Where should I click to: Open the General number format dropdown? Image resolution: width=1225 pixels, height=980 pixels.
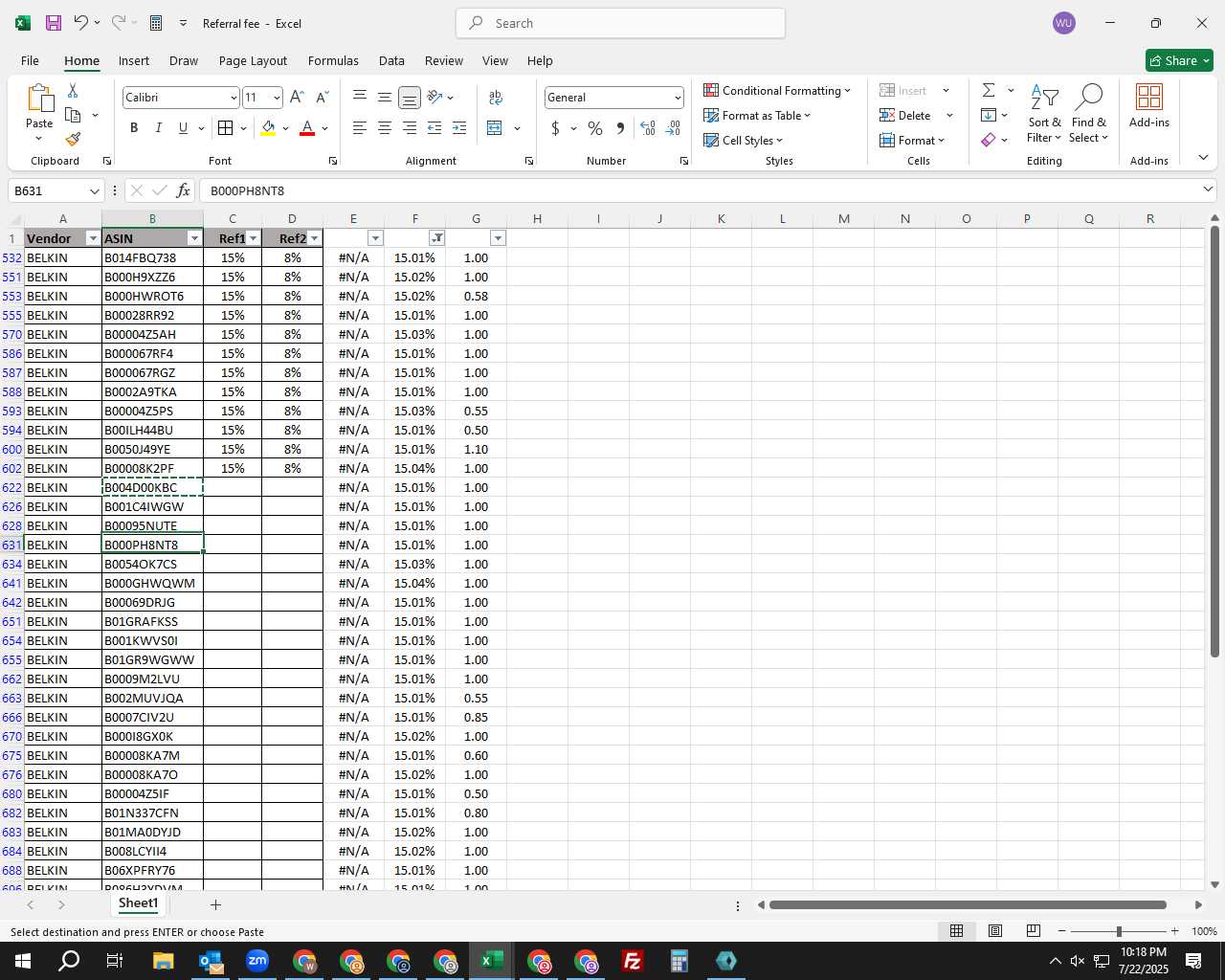(x=678, y=98)
